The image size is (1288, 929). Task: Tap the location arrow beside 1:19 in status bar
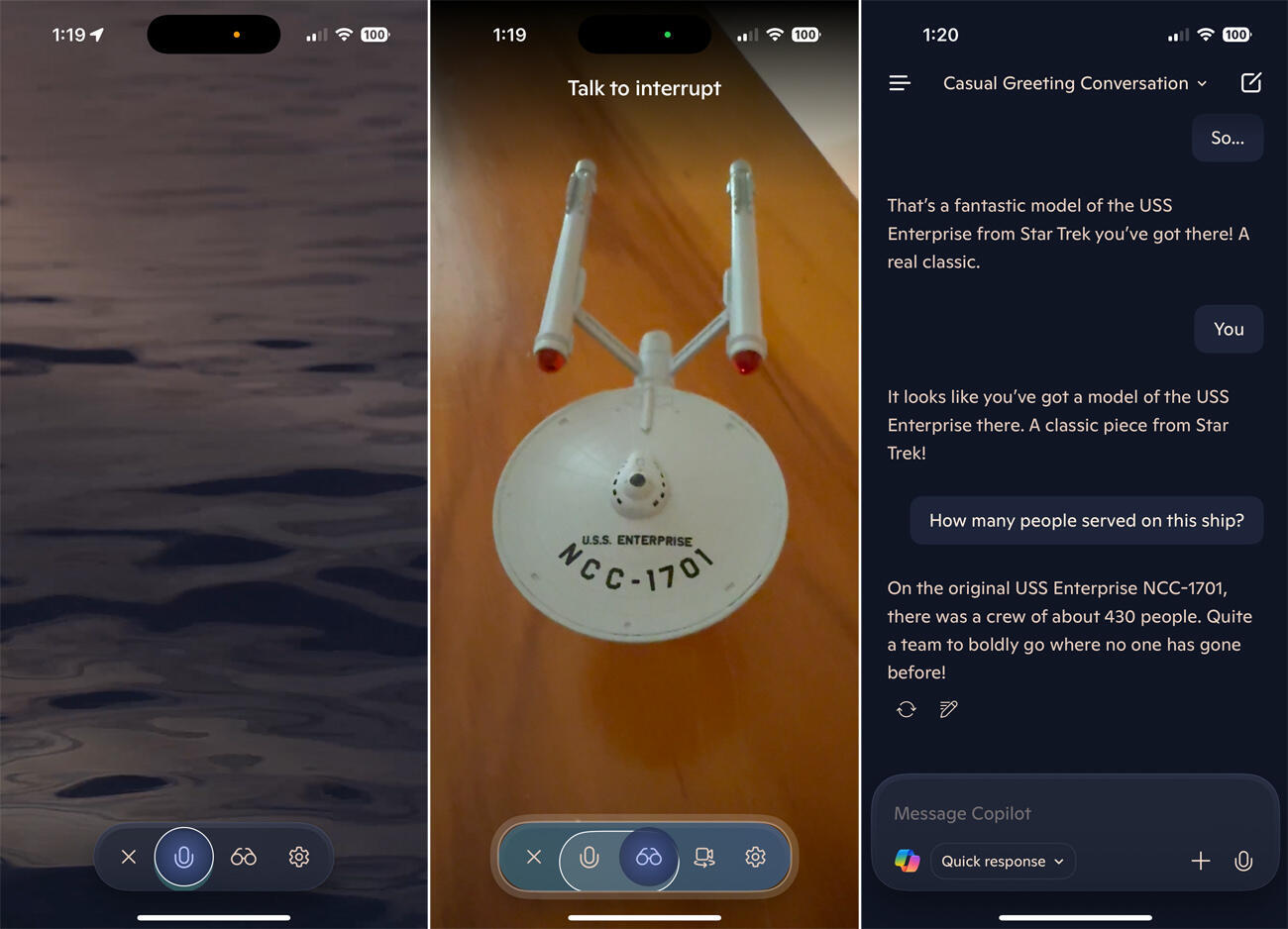97,35
